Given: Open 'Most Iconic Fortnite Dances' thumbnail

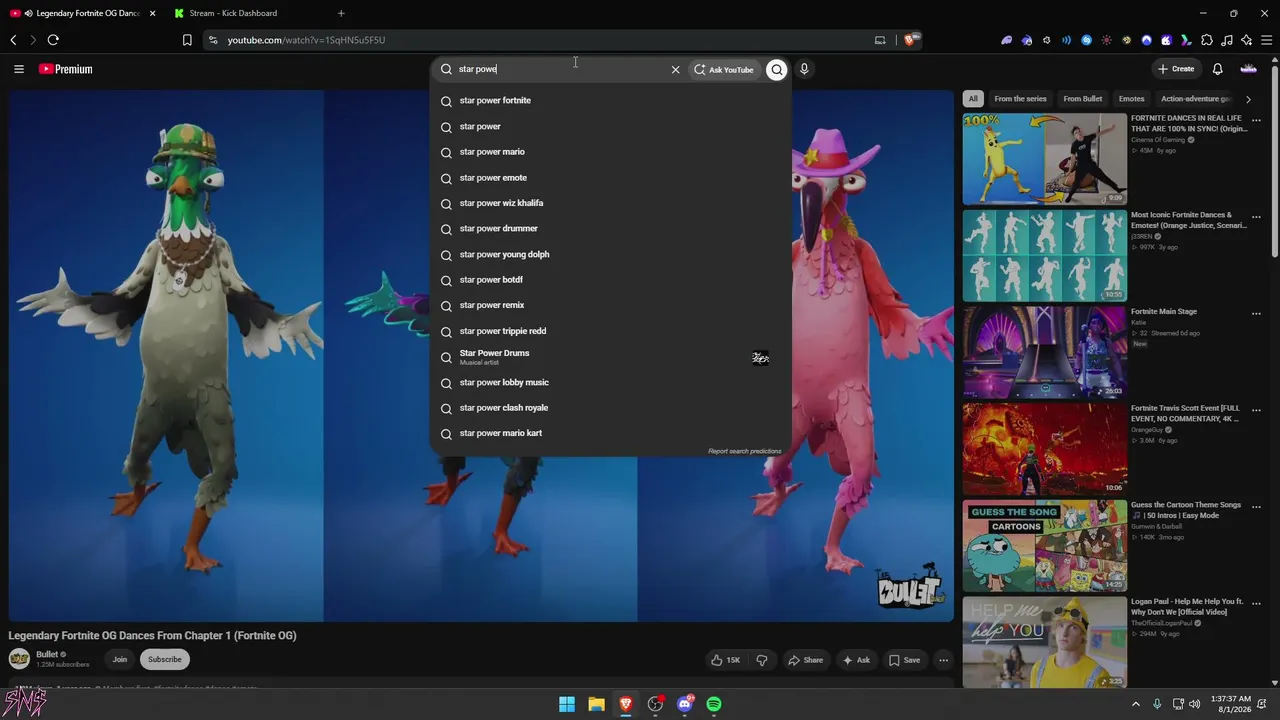Looking at the screenshot, I should [1045, 256].
